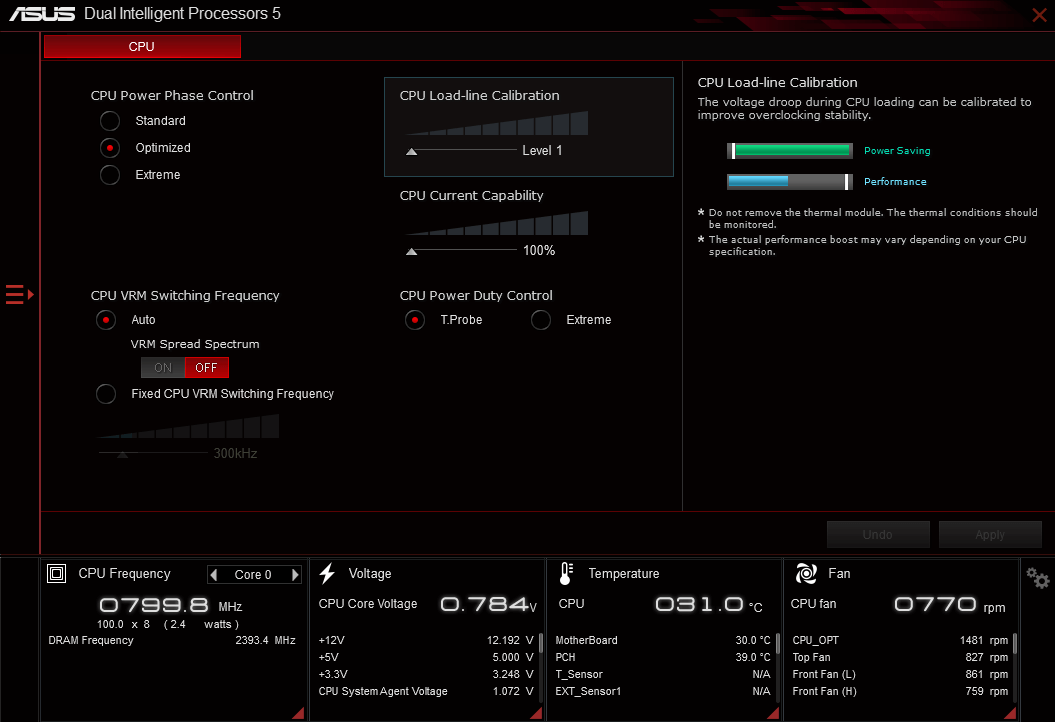Click the CPU Core Voltage reading '0.784'

coord(484,604)
